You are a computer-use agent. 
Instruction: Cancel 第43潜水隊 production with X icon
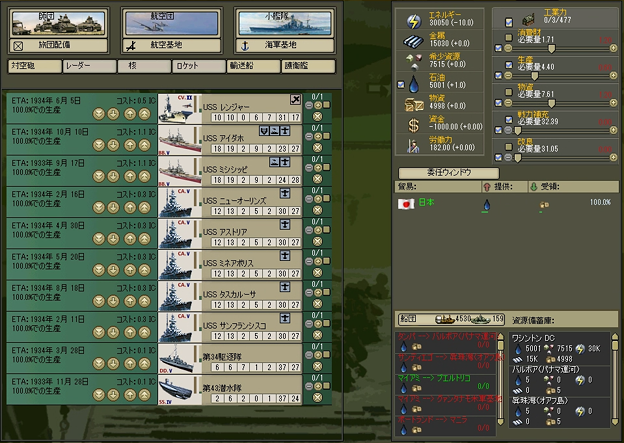tap(318, 397)
